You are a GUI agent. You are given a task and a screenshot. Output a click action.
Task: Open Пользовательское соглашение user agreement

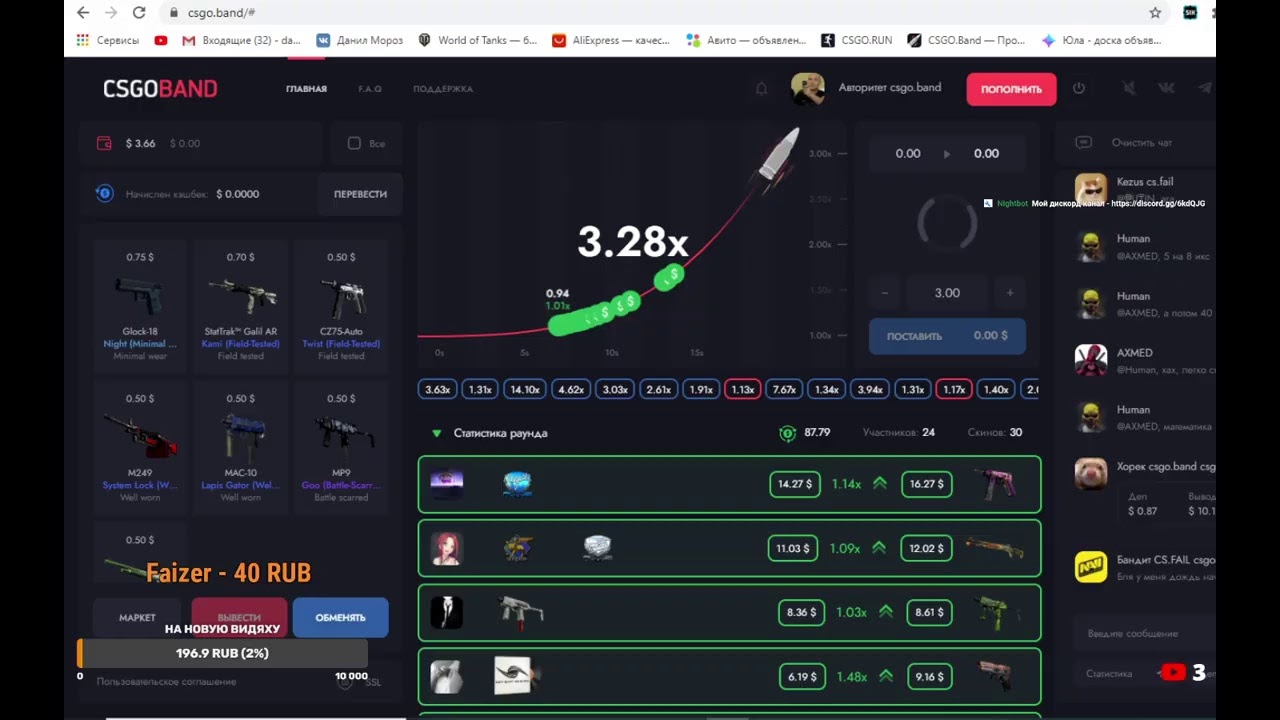[166, 682]
